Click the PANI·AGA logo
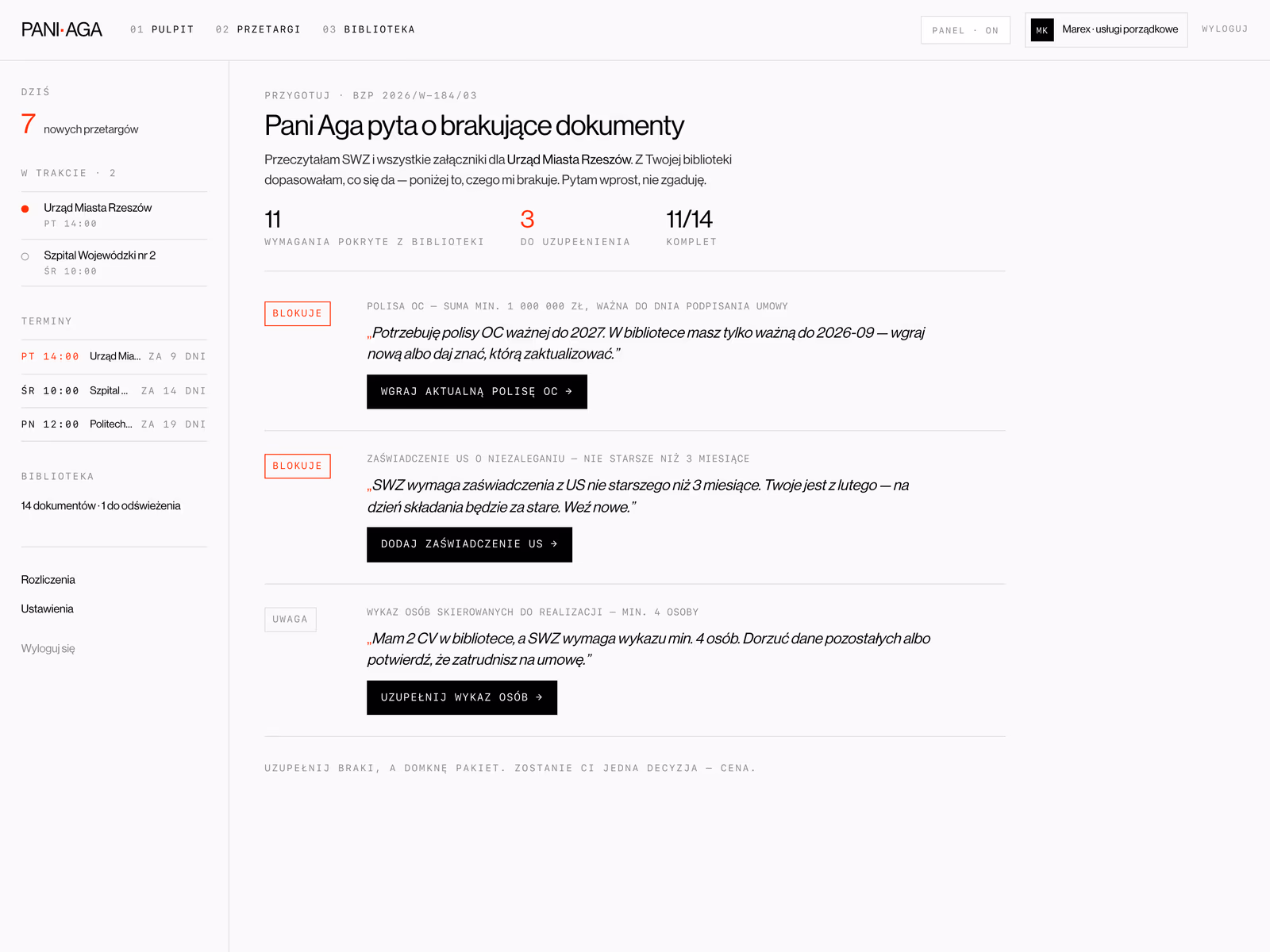This screenshot has width=1270, height=952. pyautogui.click(x=62, y=29)
